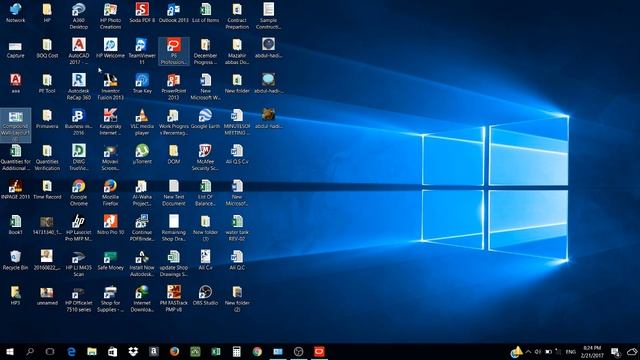The width and height of the screenshot is (640, 360).
Task: Launch McAfee Security Scan shortcut
Action: pyautogui.click(x=205, y=157)
